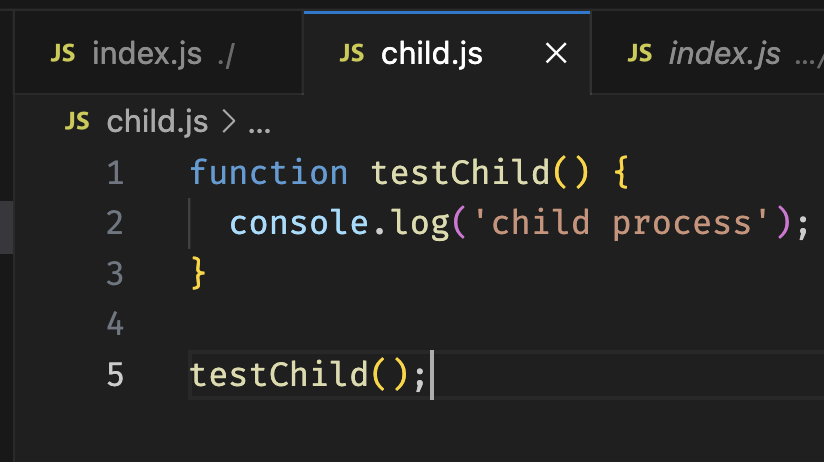824x462 pixels.
Task: Click the JS icon on first index.js tab
Action: click(x=63, y=54)
